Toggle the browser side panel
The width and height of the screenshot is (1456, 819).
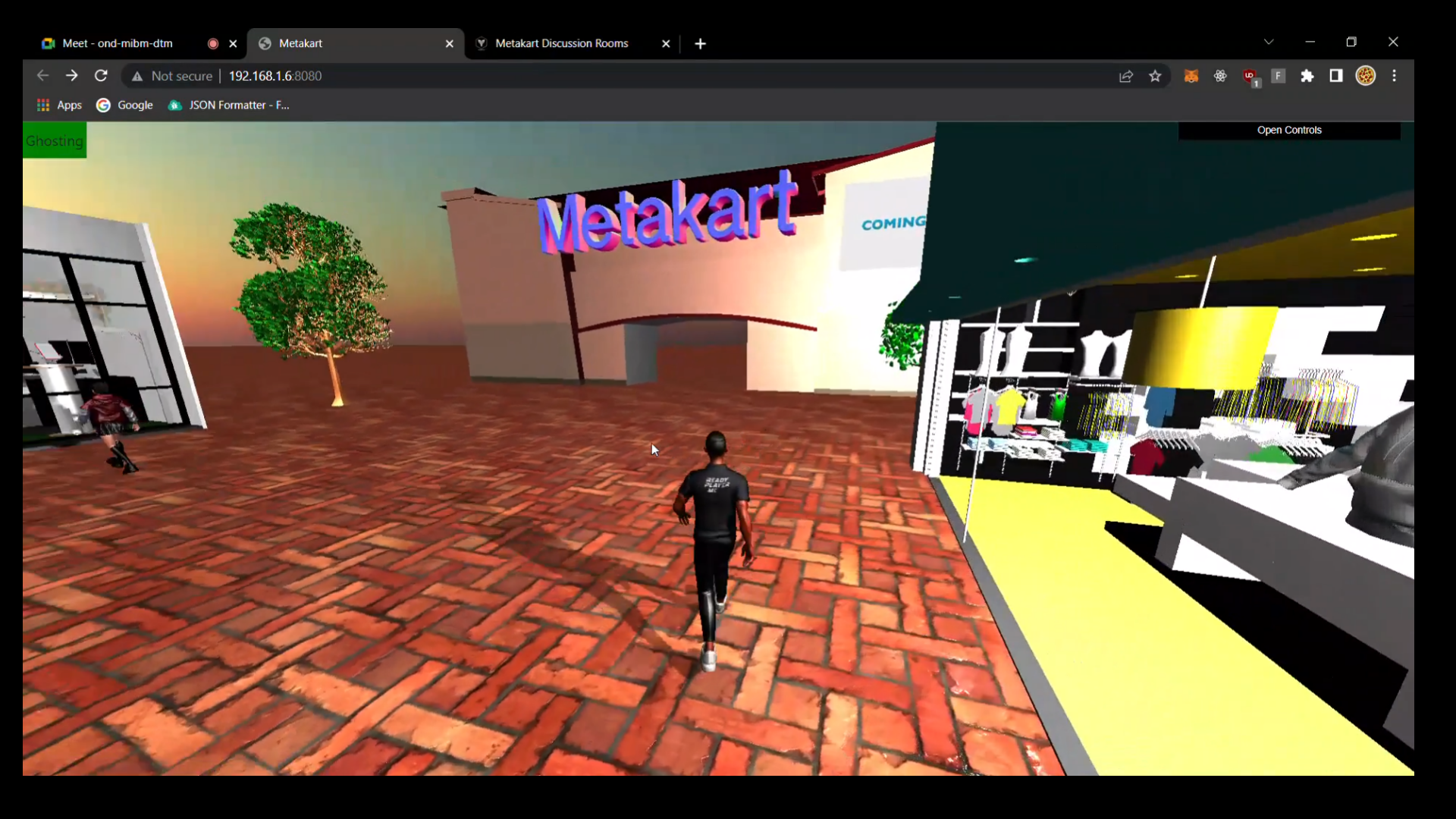[1336, 76]
